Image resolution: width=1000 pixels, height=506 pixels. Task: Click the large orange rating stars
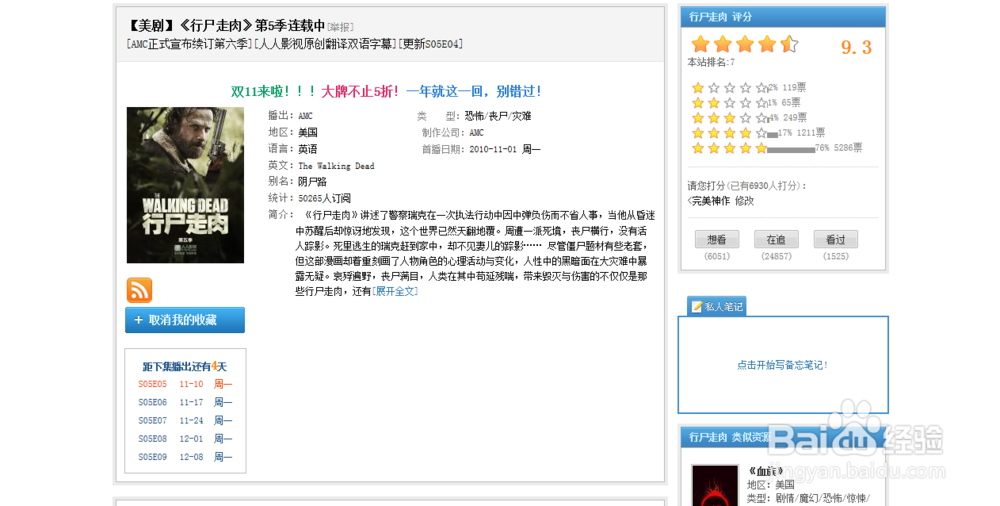744,44
